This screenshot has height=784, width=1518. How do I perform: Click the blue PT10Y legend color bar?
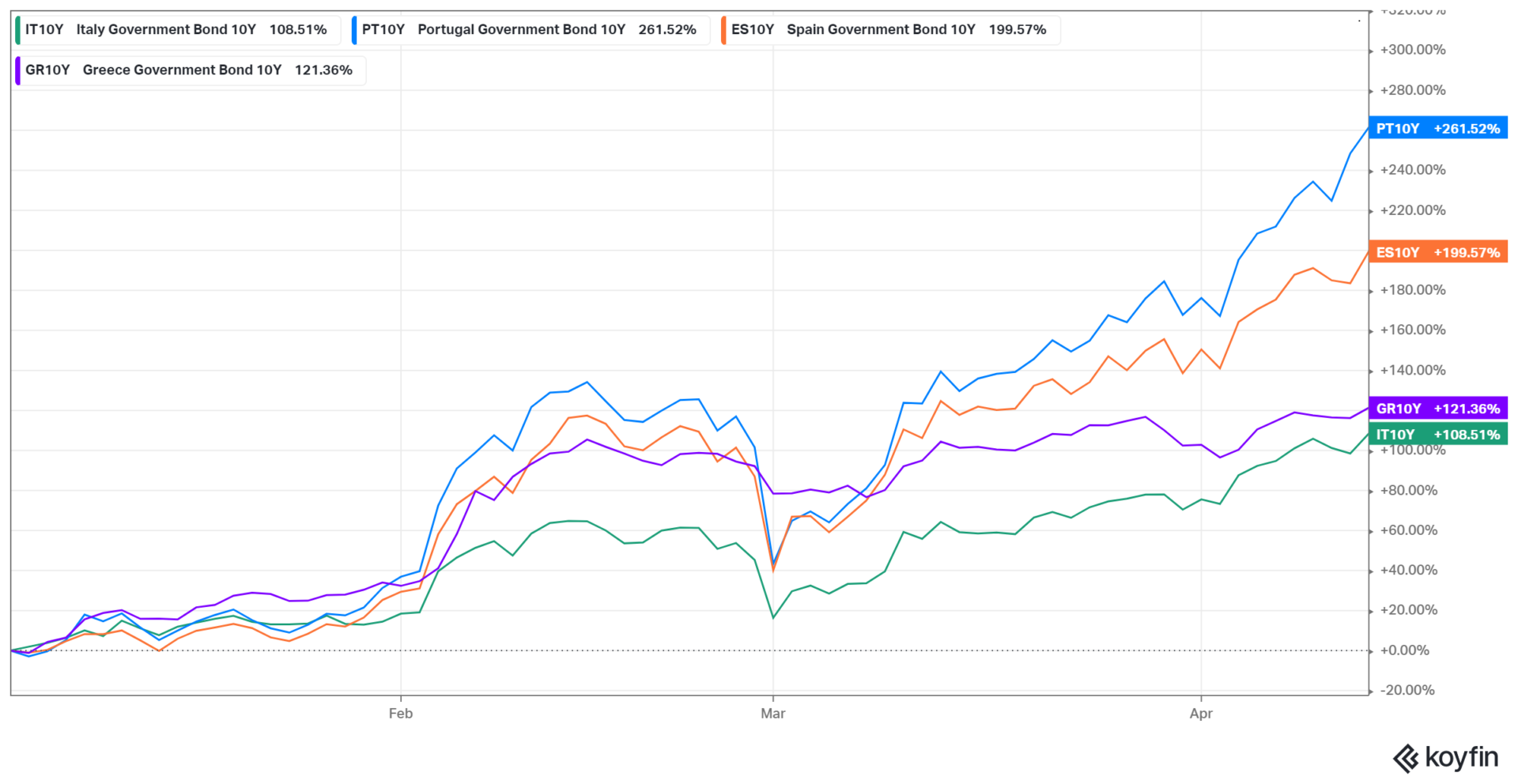pyautogui.click(x=354, y=30)
